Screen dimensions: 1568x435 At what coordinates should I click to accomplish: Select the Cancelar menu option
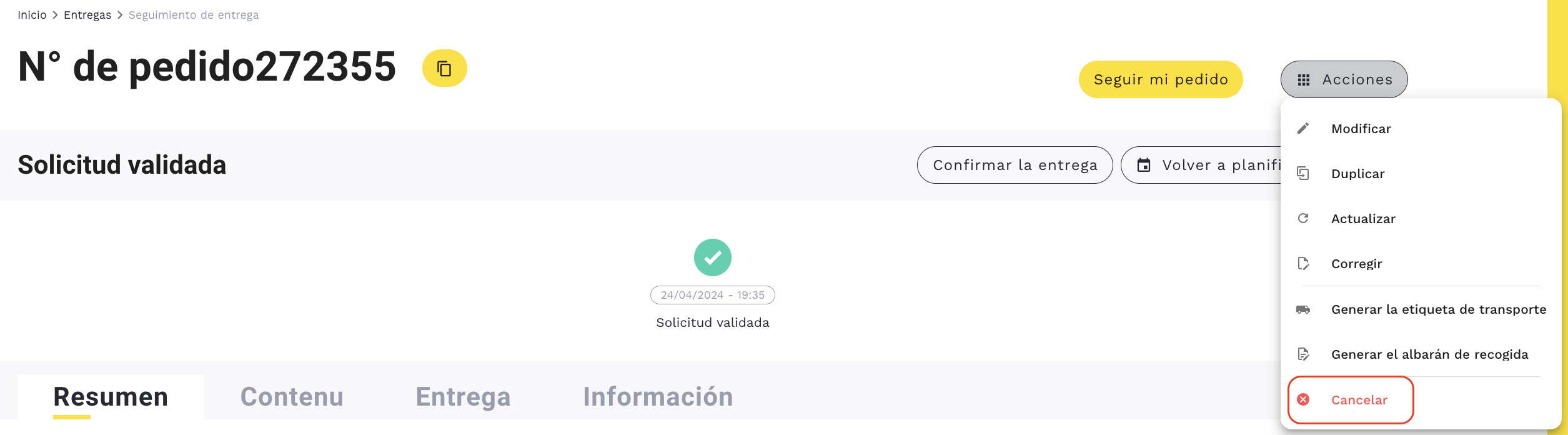click(1359, 400)
